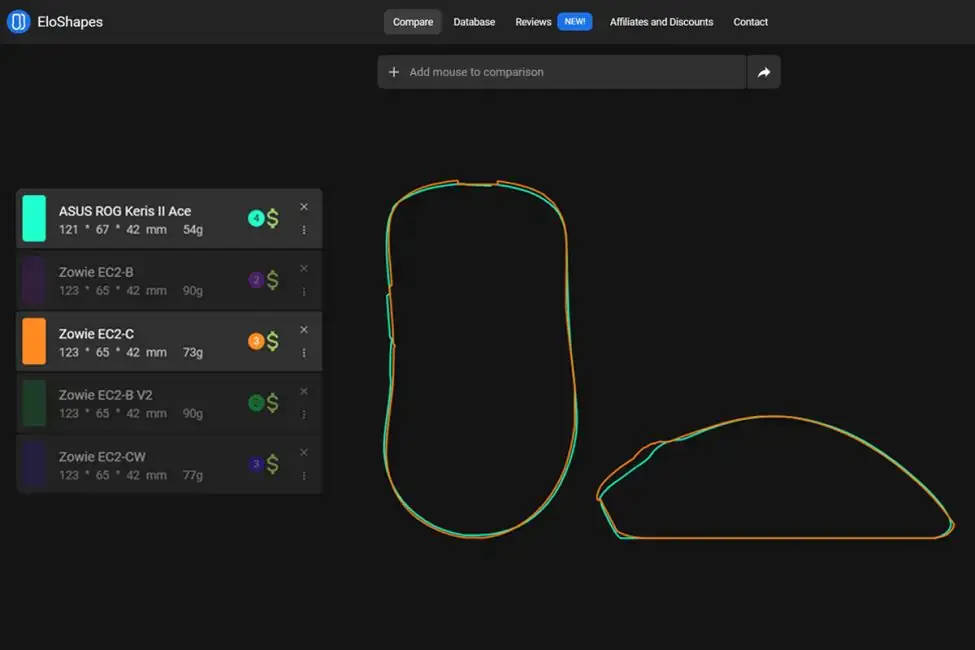Click the EloShapes logo icon
Screen dimensions: 975x650
(18, 22)
